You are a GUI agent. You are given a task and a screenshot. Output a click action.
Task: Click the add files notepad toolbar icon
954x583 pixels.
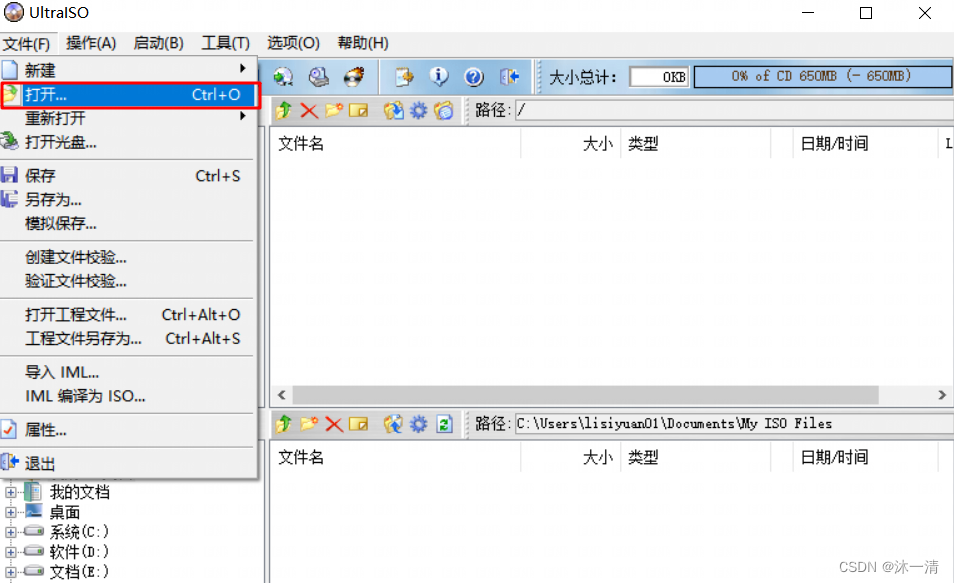tap(404, 77)
